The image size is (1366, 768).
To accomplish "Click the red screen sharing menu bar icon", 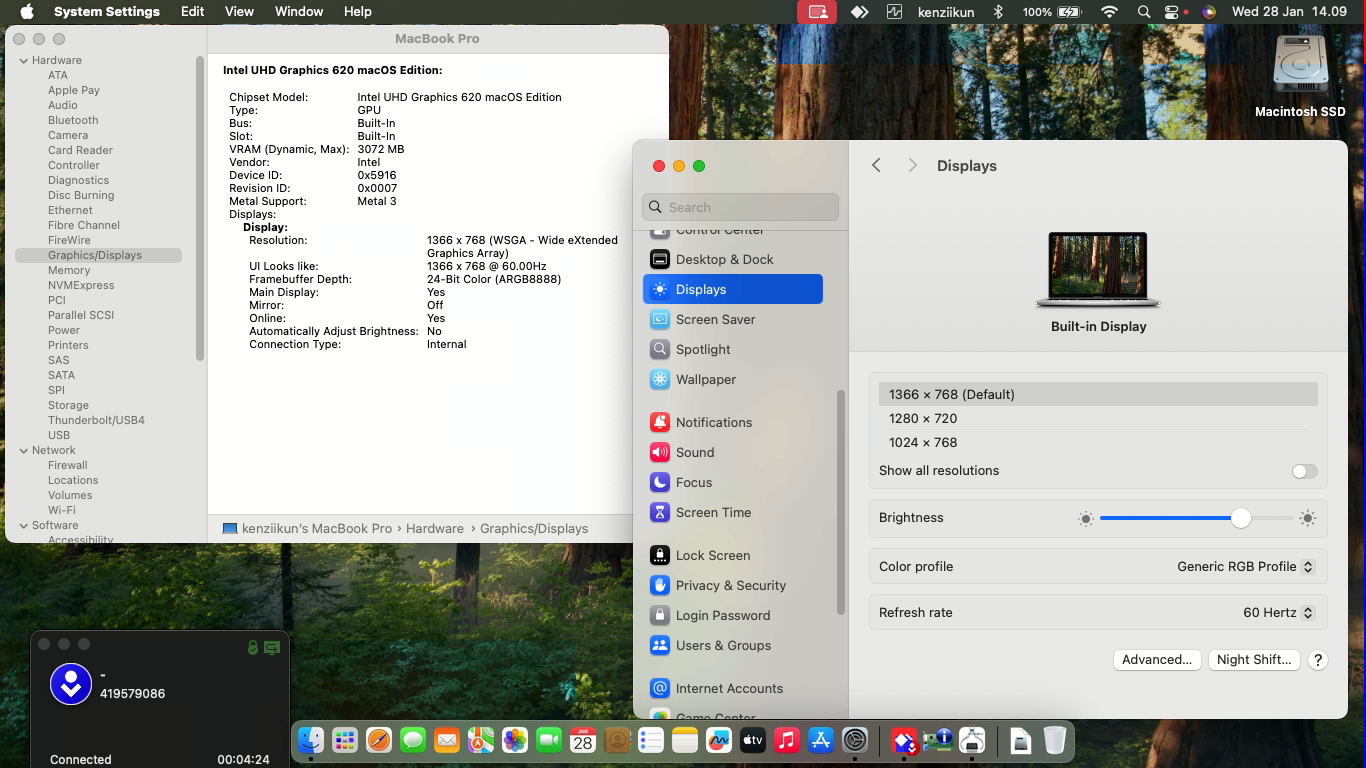I will [818, 12].
